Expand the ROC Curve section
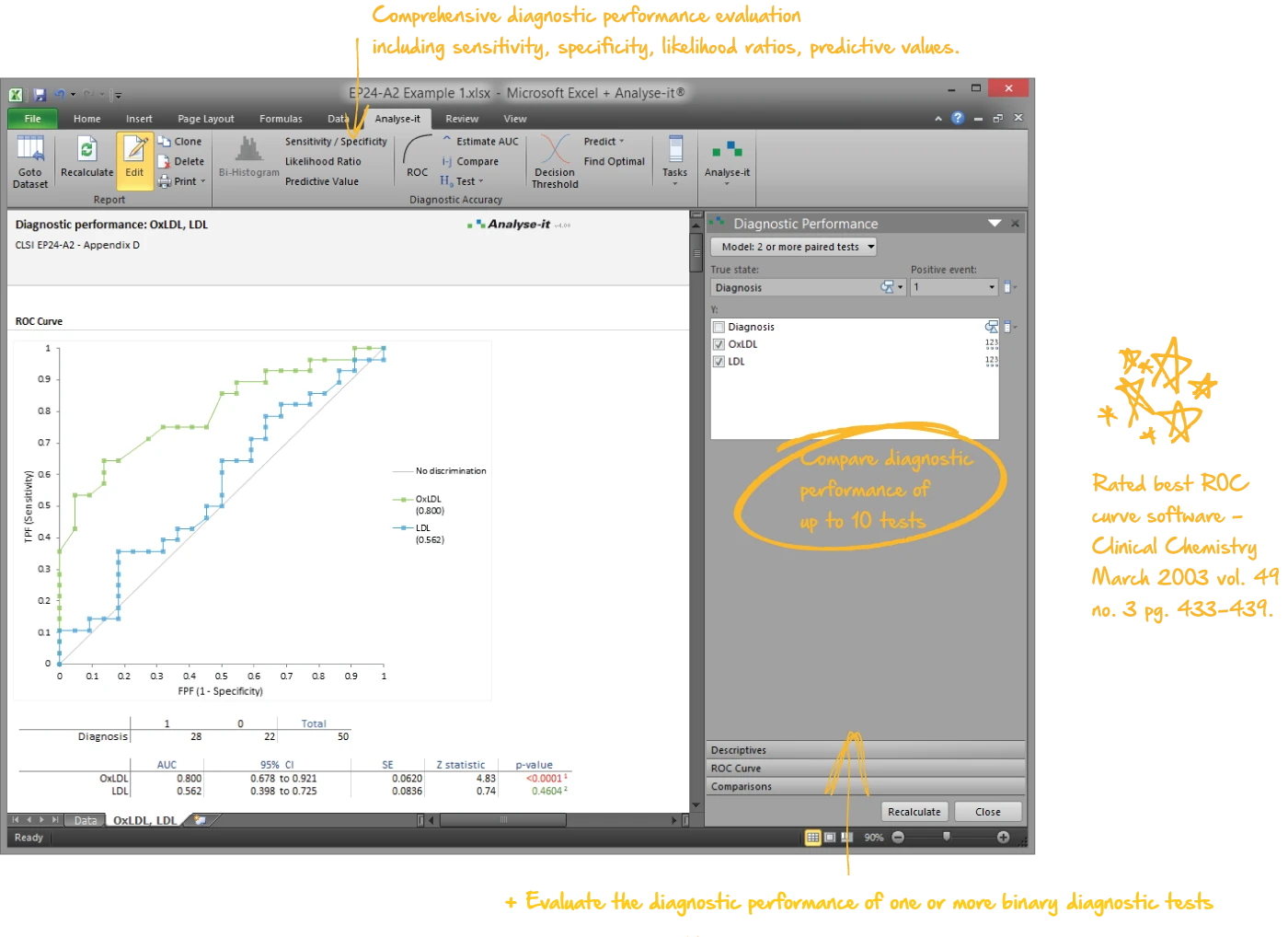The width and height of the screenshot is (1288, 937). (866, 769)
